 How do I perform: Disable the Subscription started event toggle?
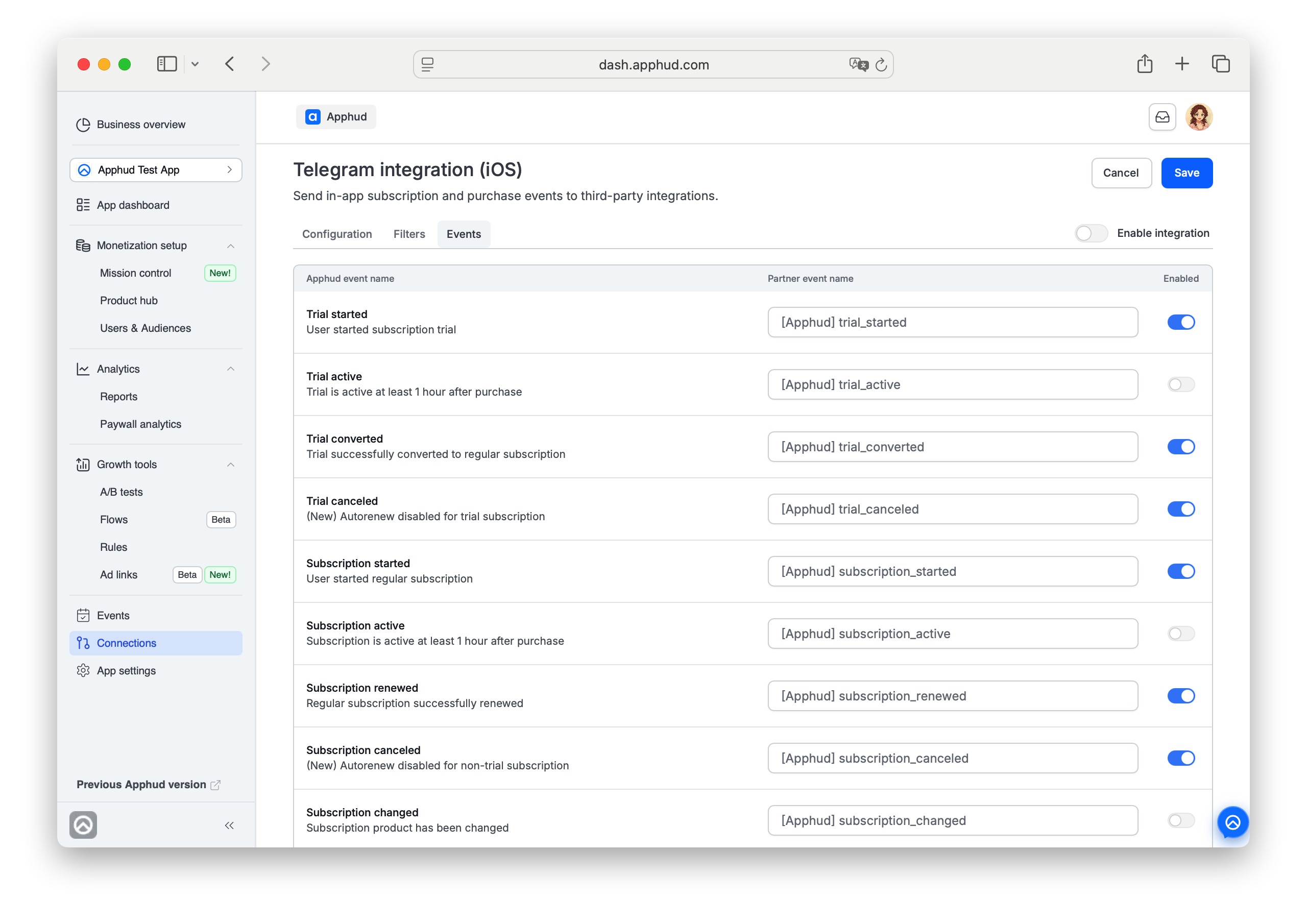(1180, 572)
